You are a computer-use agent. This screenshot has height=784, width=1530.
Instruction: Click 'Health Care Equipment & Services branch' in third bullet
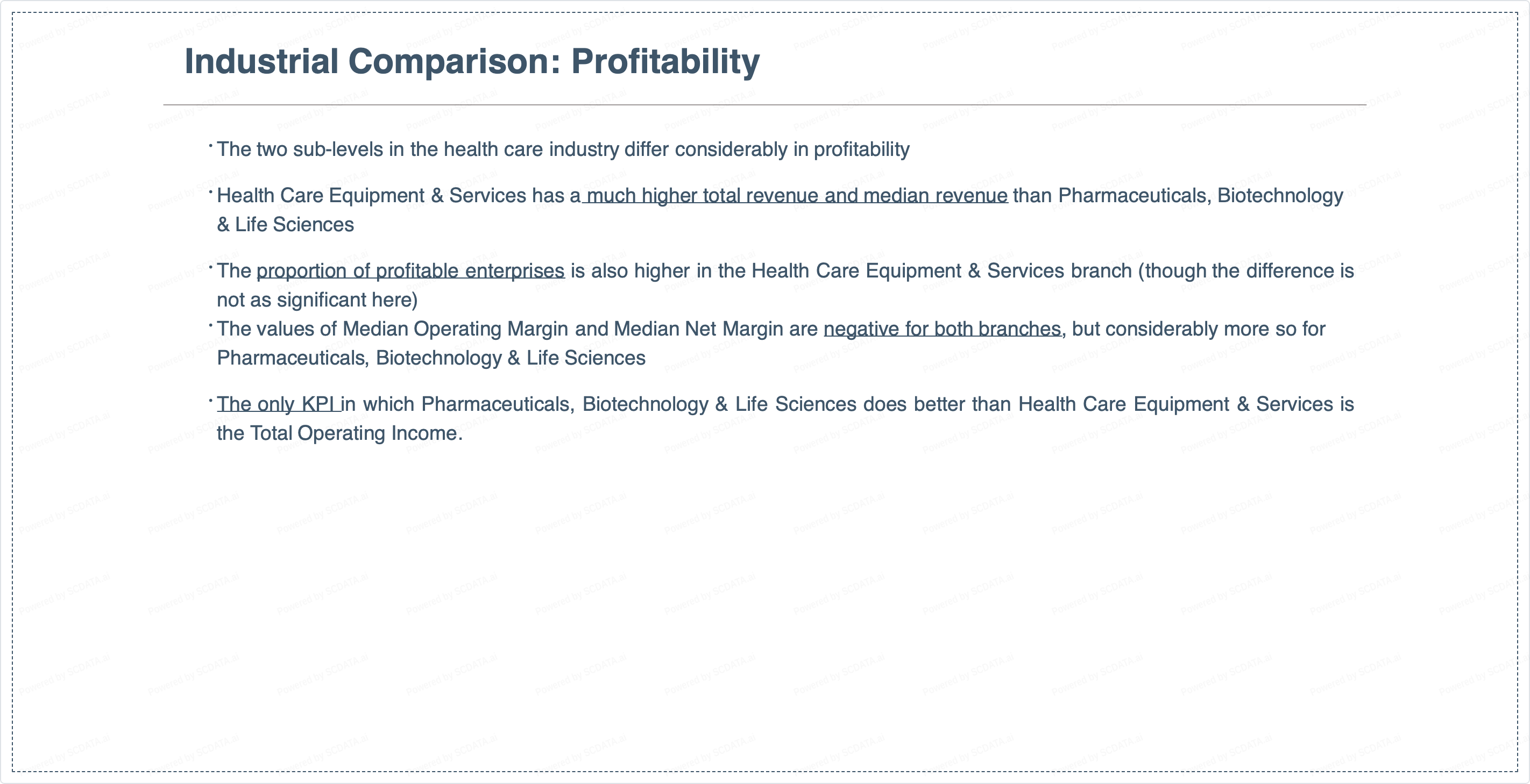942,271
